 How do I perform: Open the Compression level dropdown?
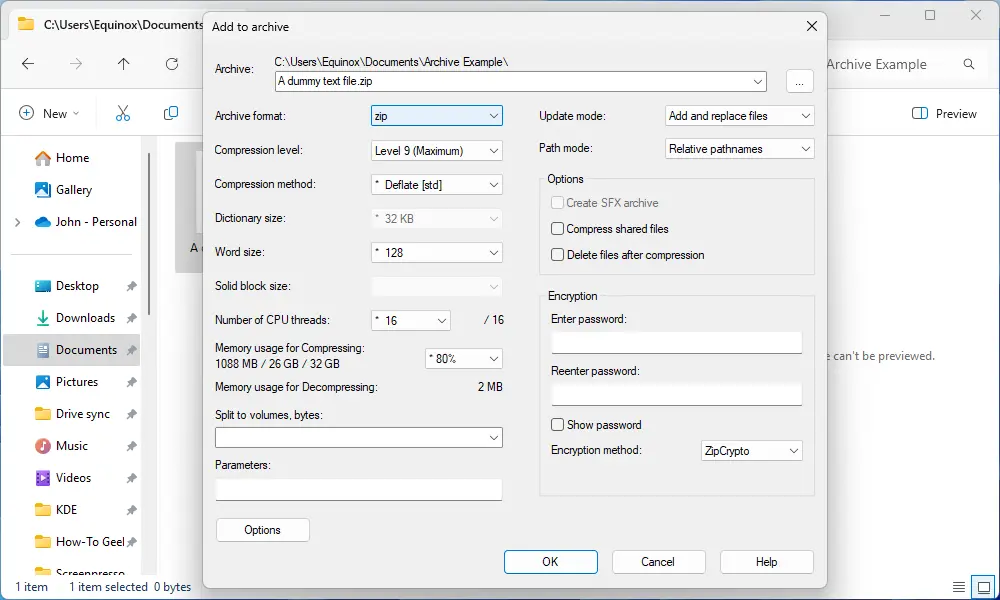click(436, 150)
